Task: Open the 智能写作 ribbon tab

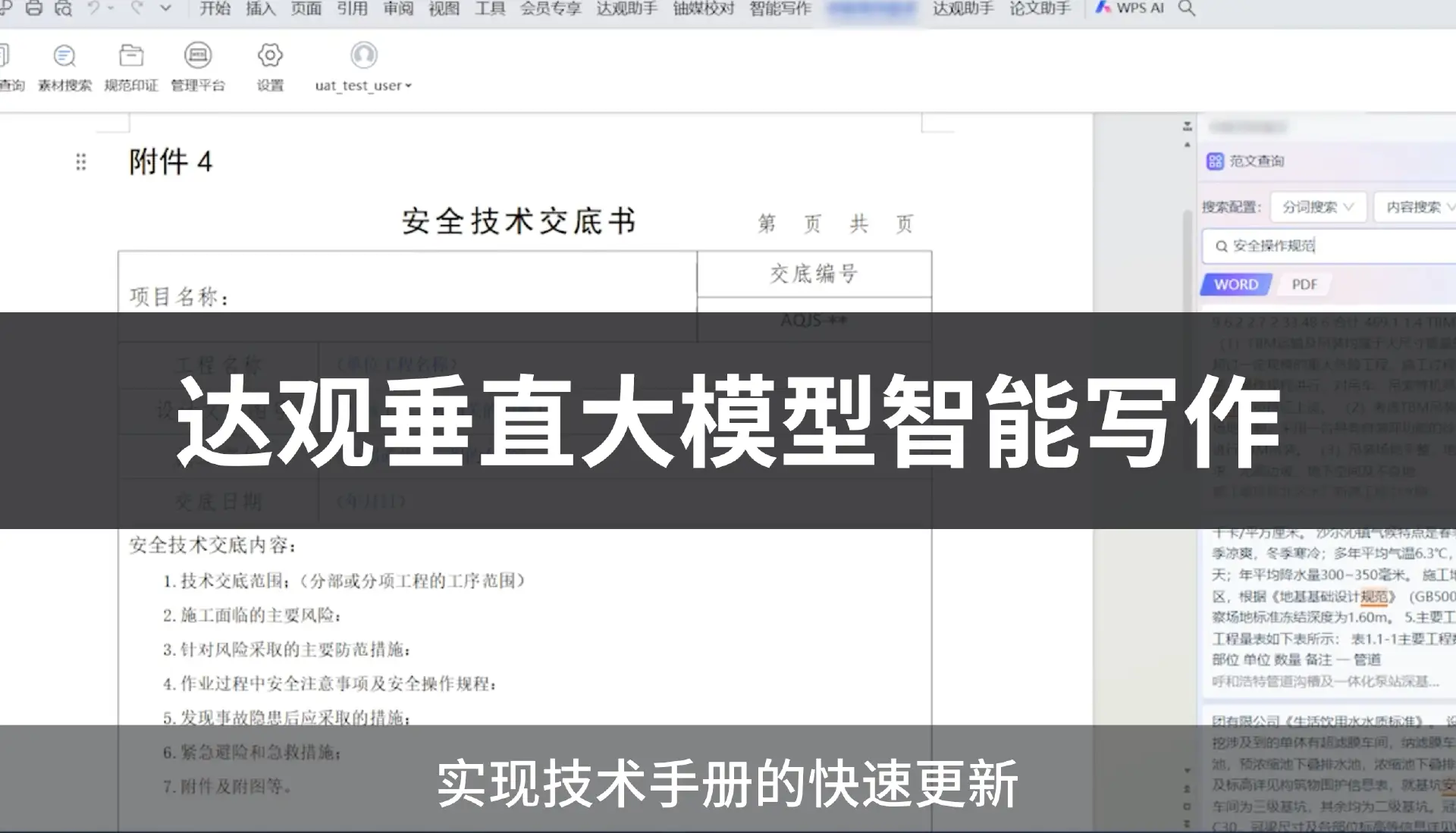Action: tap(780, 8)
